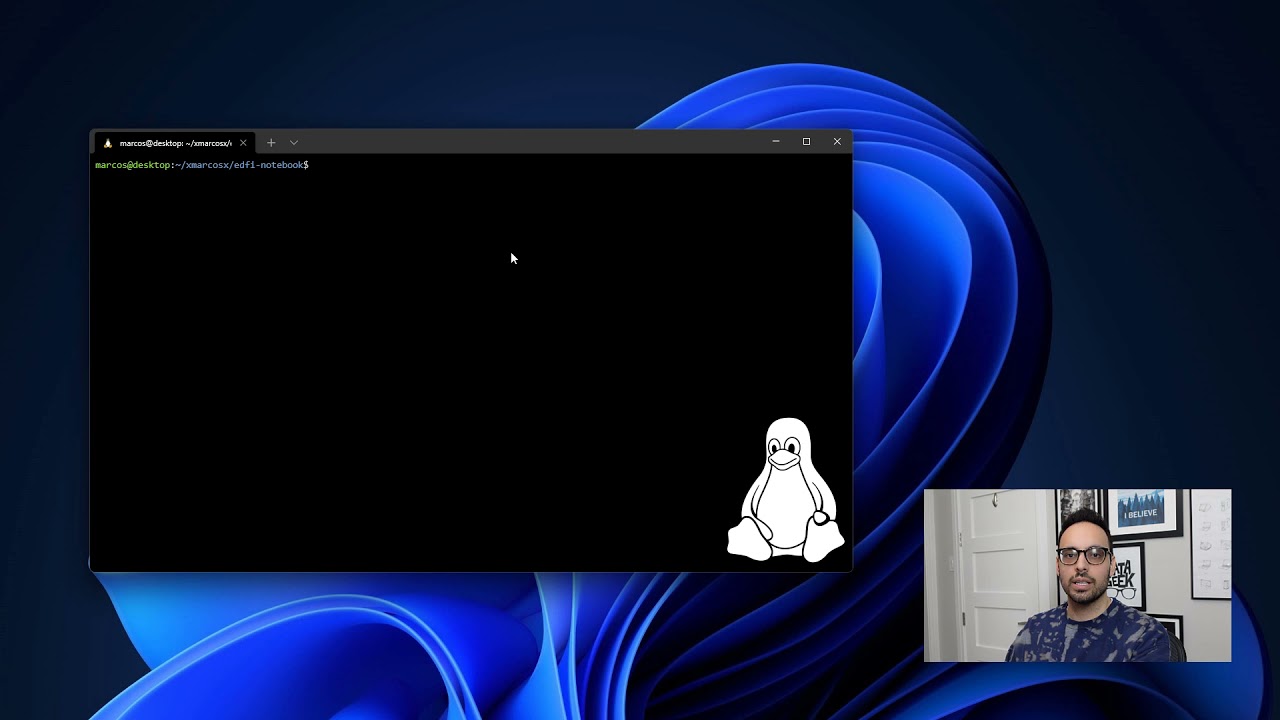The image size is (1280, 720).
Task: Click the webcam video overlay
Action: tap(1077, 575)
